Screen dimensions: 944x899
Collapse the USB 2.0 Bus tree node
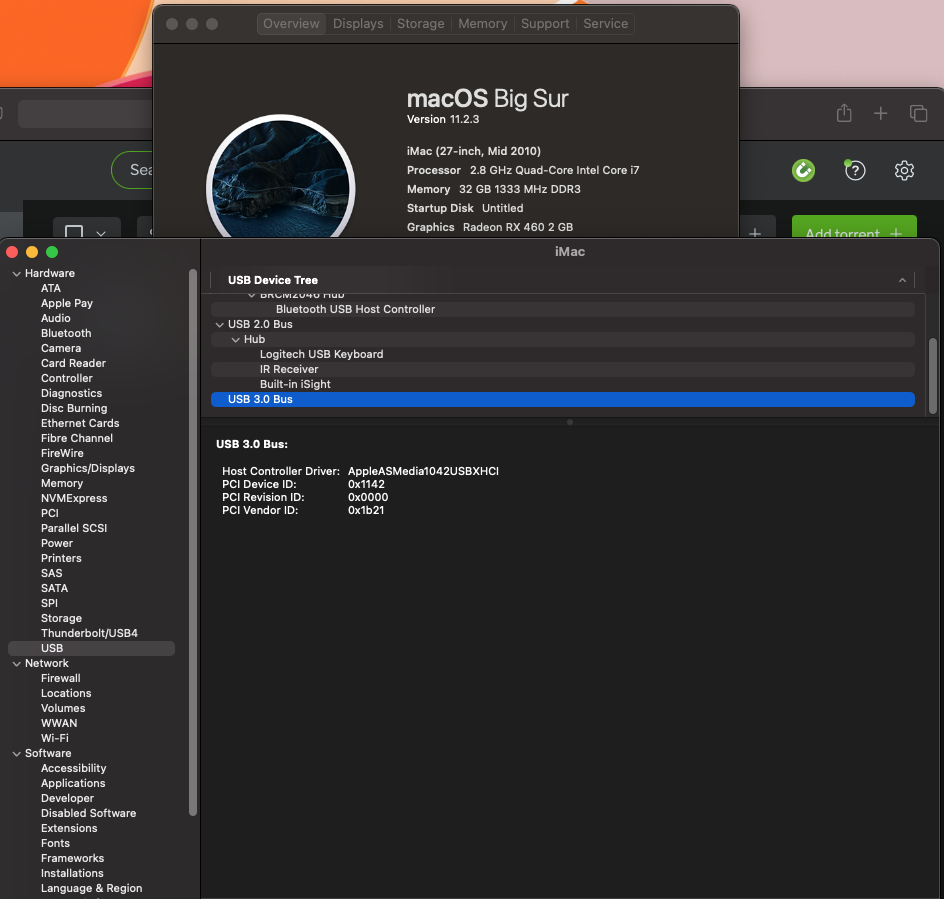tap(220, 325)
